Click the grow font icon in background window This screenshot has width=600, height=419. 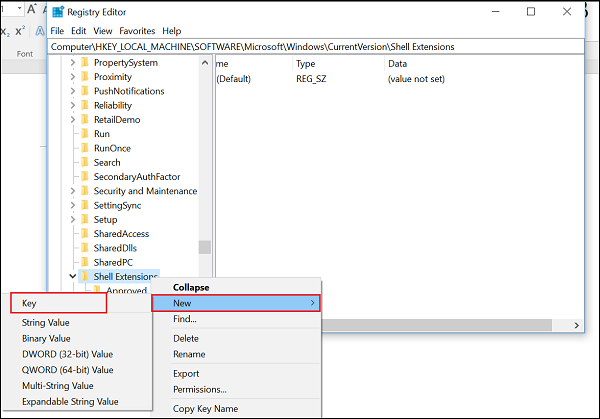[31, 9]
